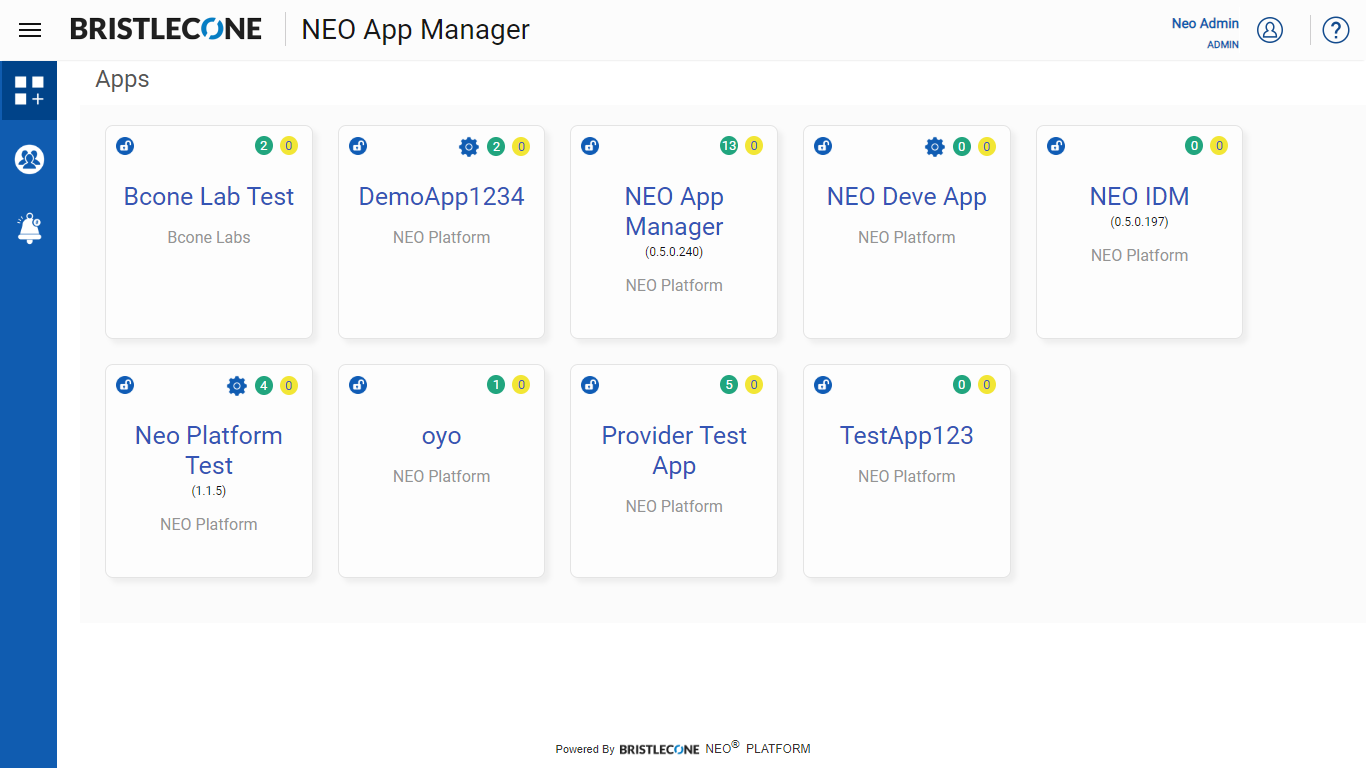1366x768 pixels.
Task: Click the Apps grid sidebar icon
Action: pos(29,90)
